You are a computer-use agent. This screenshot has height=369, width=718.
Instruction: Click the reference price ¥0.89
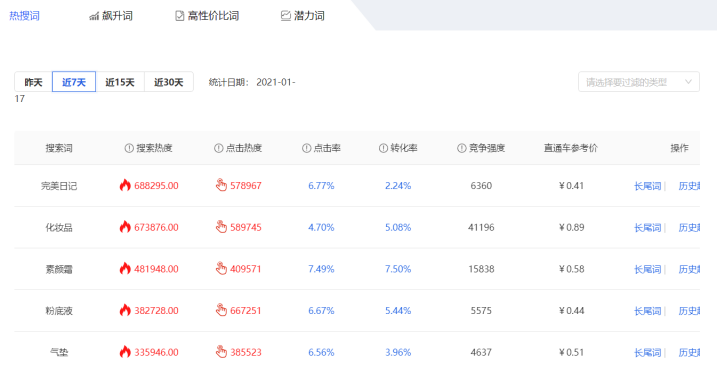pyautogui.click(x=571, y=228)
